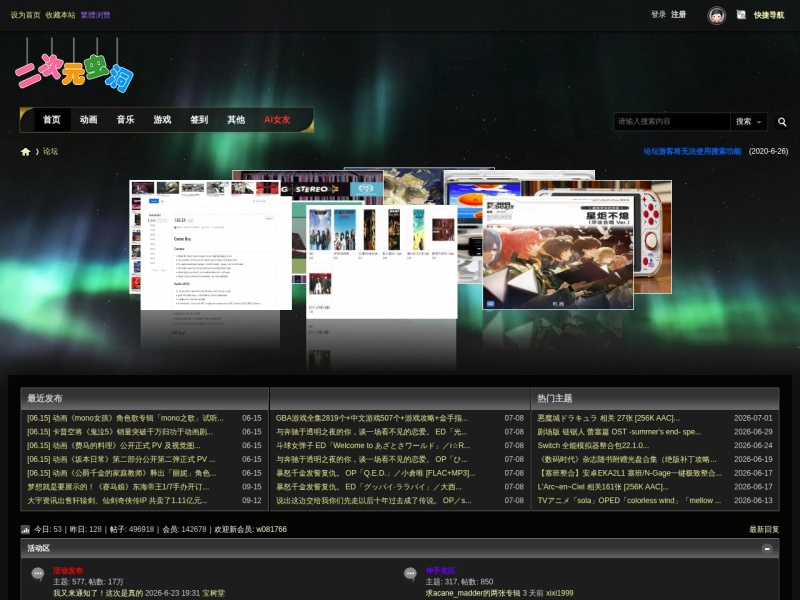Viewport: 800px width, 600px height.
Task: Open hot topic L'Arc~en~Ciel 相关161张
Action: pyautogui.click(x=603, y=487)
